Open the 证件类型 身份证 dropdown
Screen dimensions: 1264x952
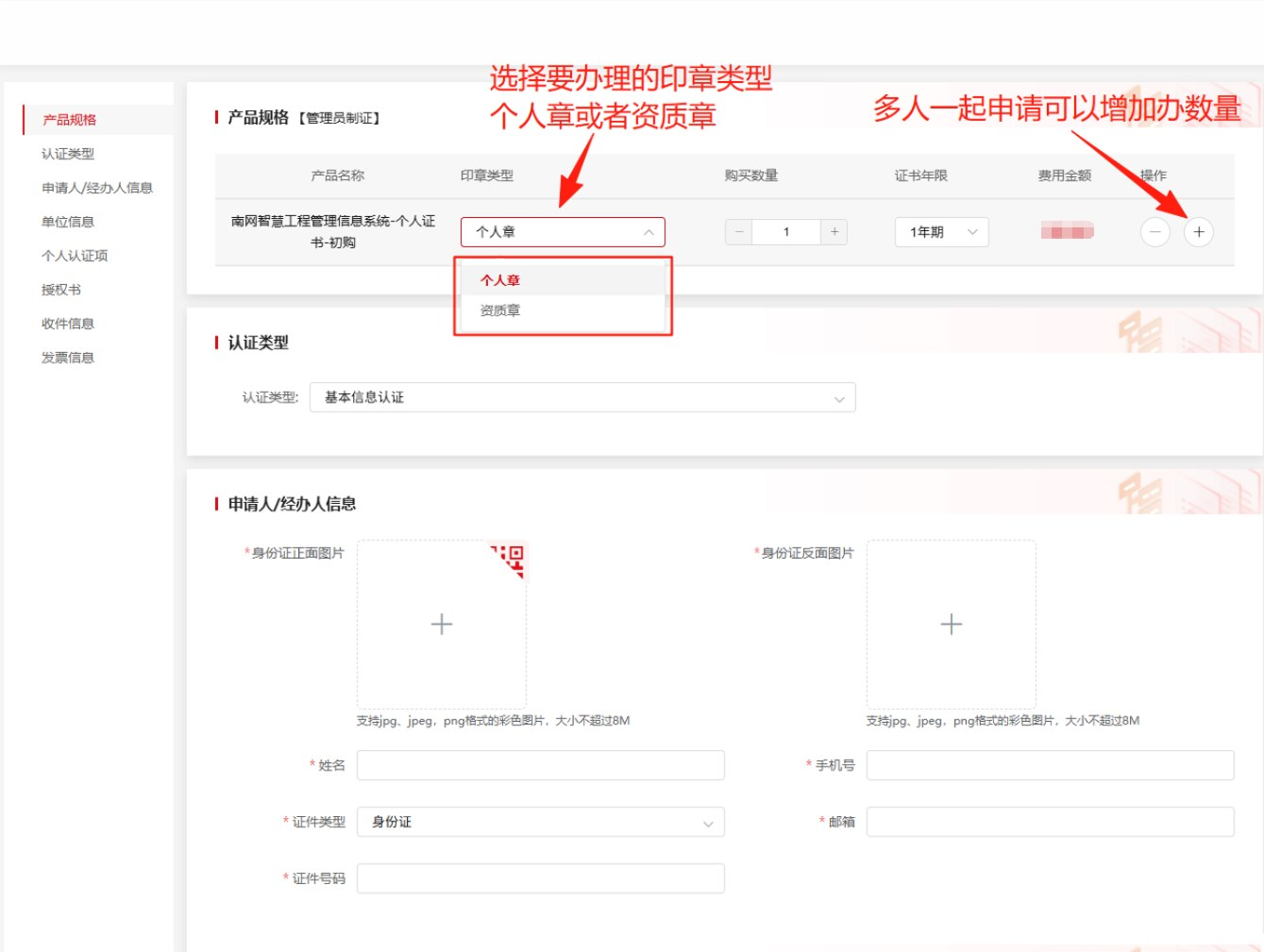tap(540, 823)
